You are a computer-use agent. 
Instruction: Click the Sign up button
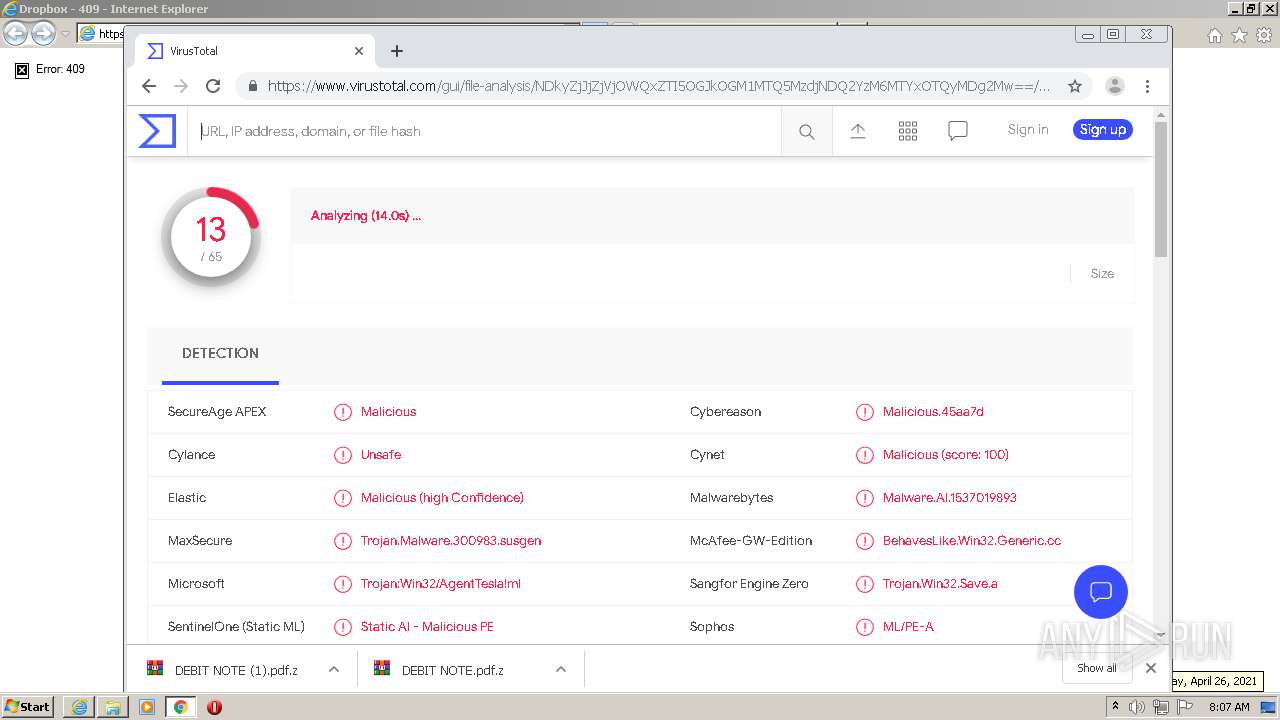click(x=1103, y=130)
